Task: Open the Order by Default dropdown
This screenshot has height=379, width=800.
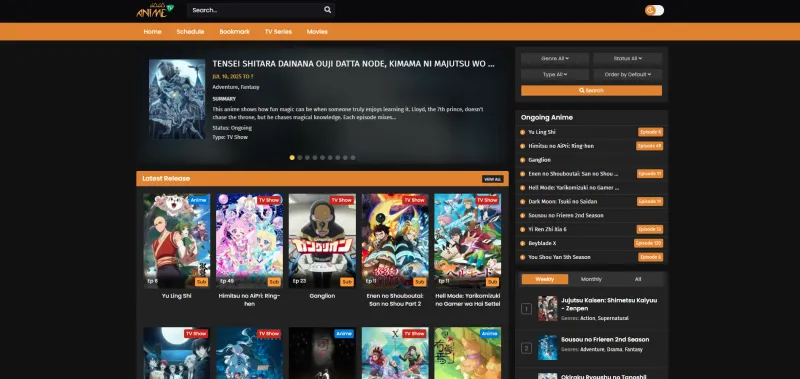Action: 628,74
